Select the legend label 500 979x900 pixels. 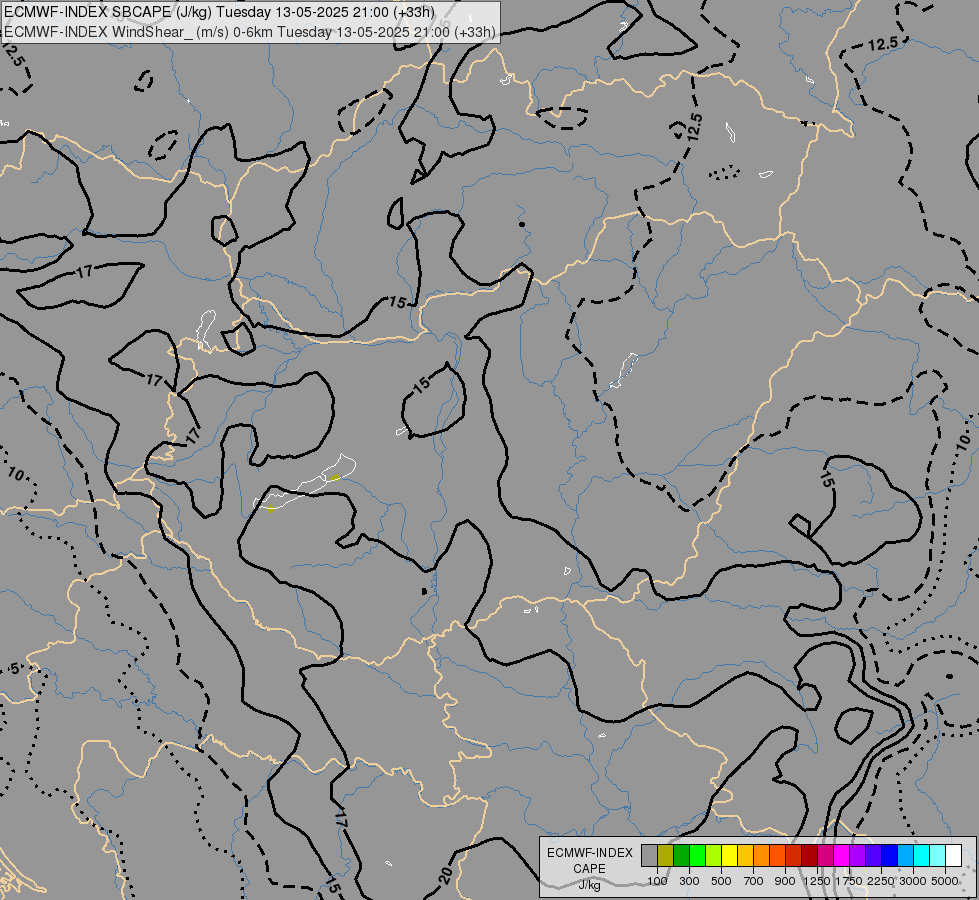tap(721, 881)
